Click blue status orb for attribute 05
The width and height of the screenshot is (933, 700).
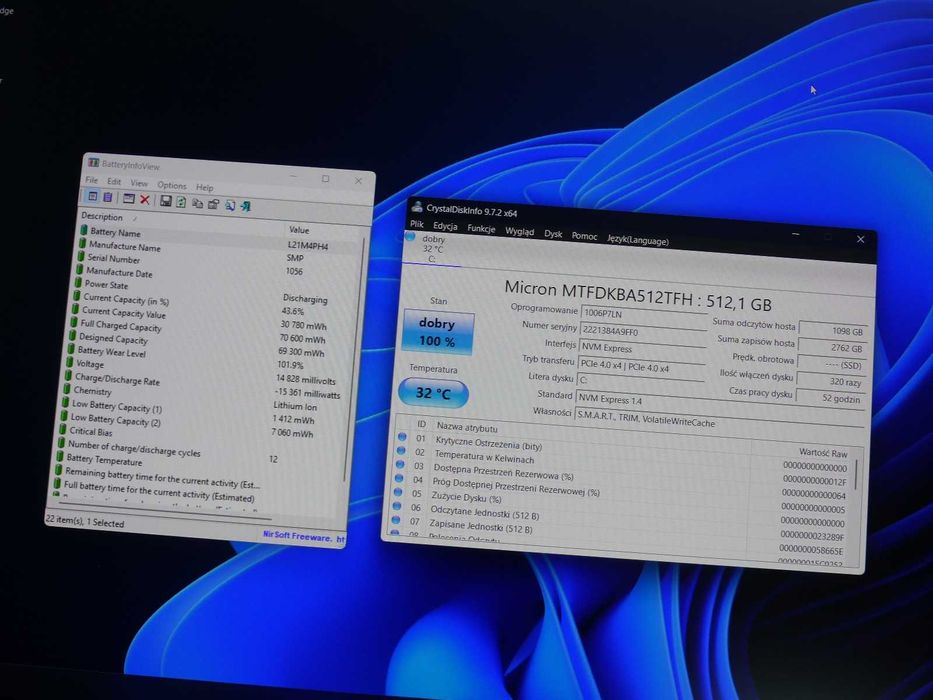pyautogui.click(x=398, y=492)
